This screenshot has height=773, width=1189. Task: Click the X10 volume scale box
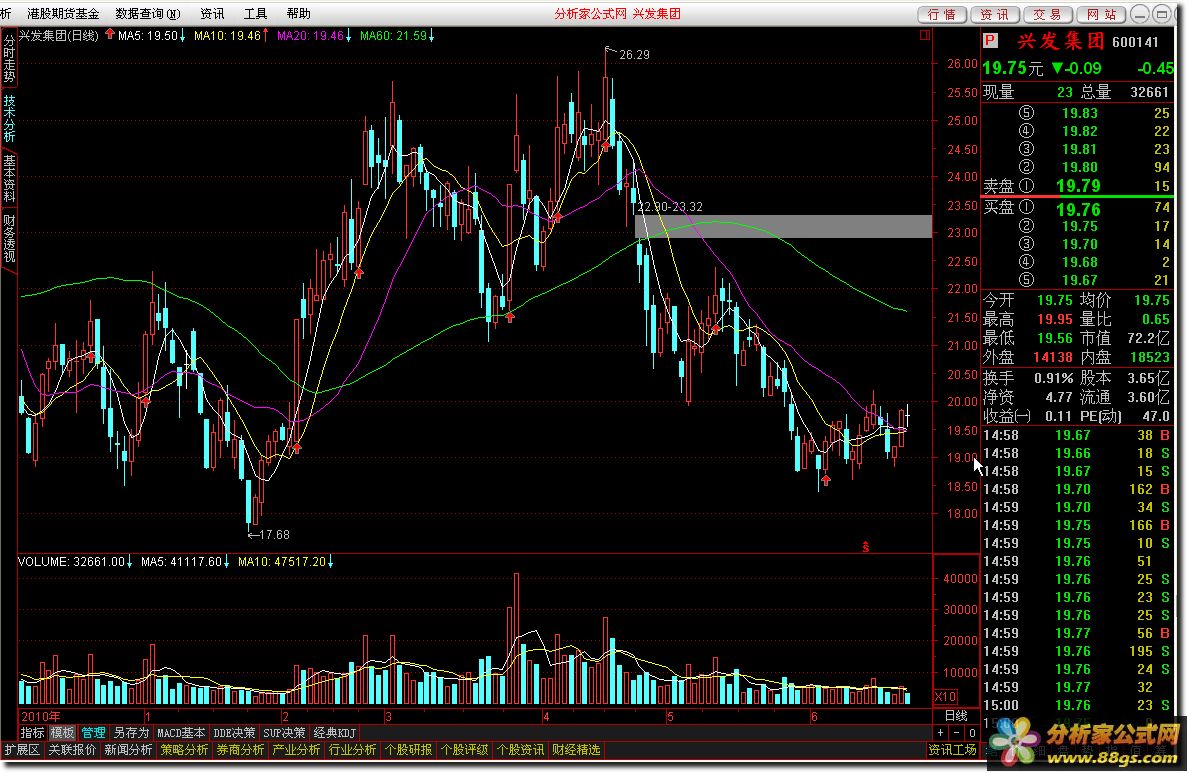click(x=946, y=696)
